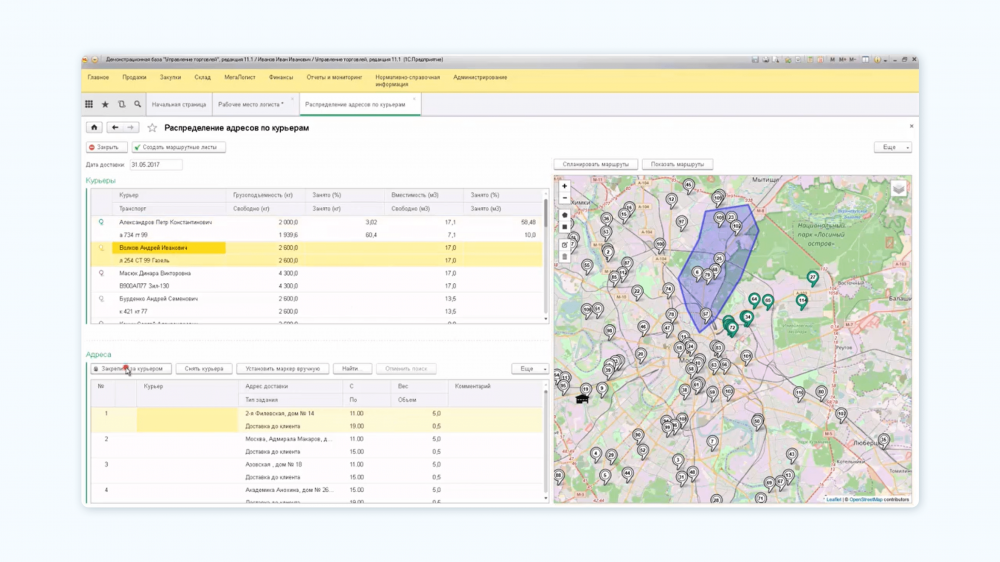Open favorites star in the top toolbar

point(105,104)
